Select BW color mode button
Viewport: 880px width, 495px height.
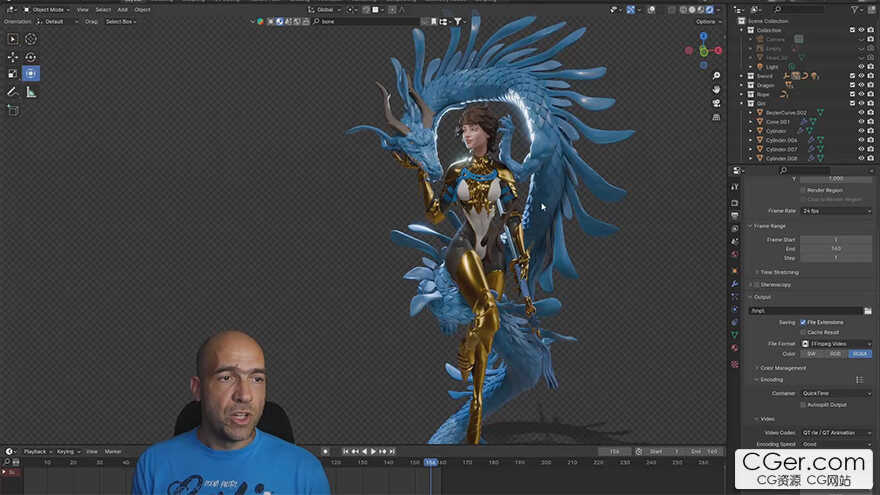click(x=812, y=354)
